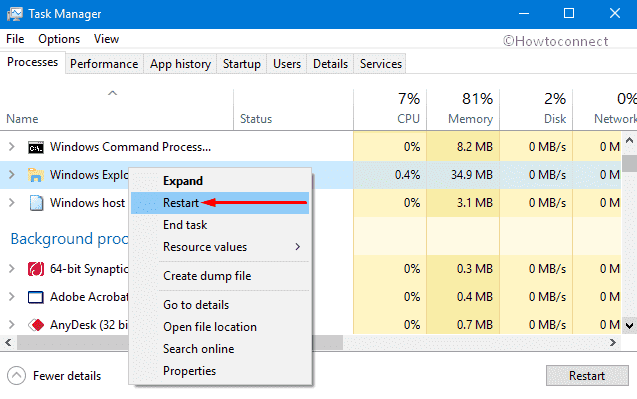Click the vertical scrollbar thumb

629,163
